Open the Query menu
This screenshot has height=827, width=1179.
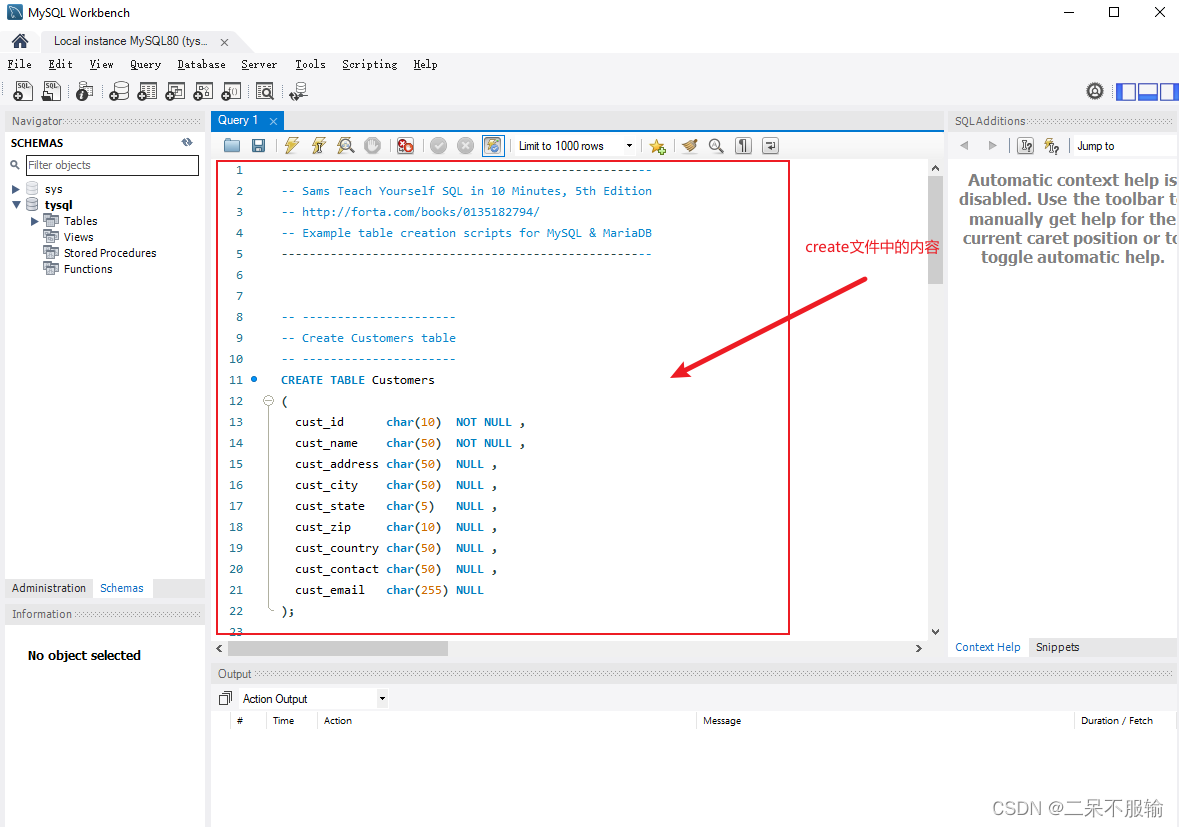(x=145, y=64)
